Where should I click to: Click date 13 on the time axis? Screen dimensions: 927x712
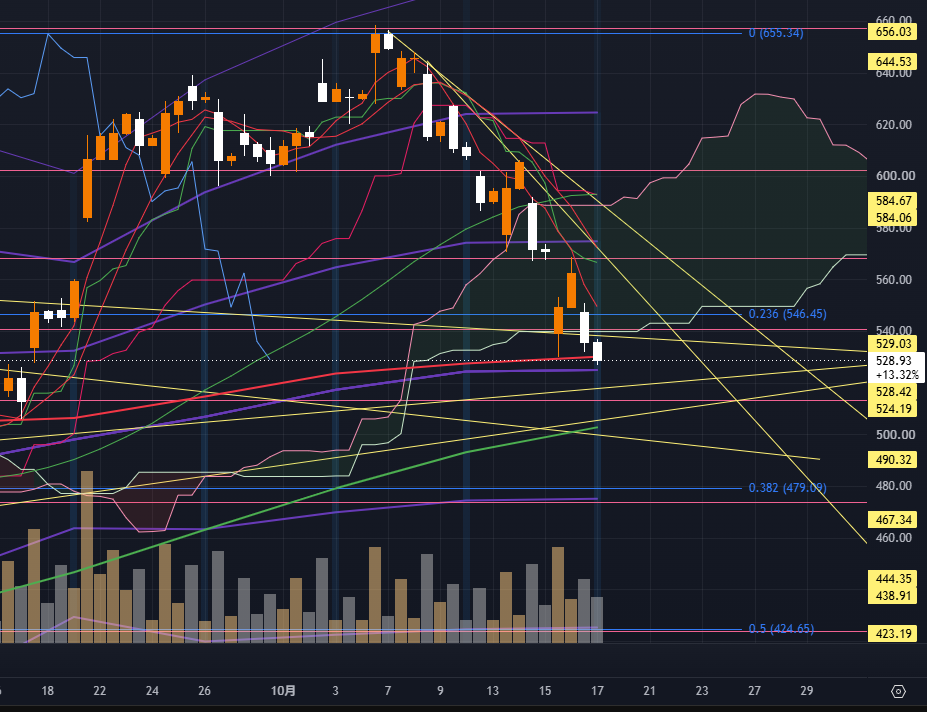click(492, 691)
